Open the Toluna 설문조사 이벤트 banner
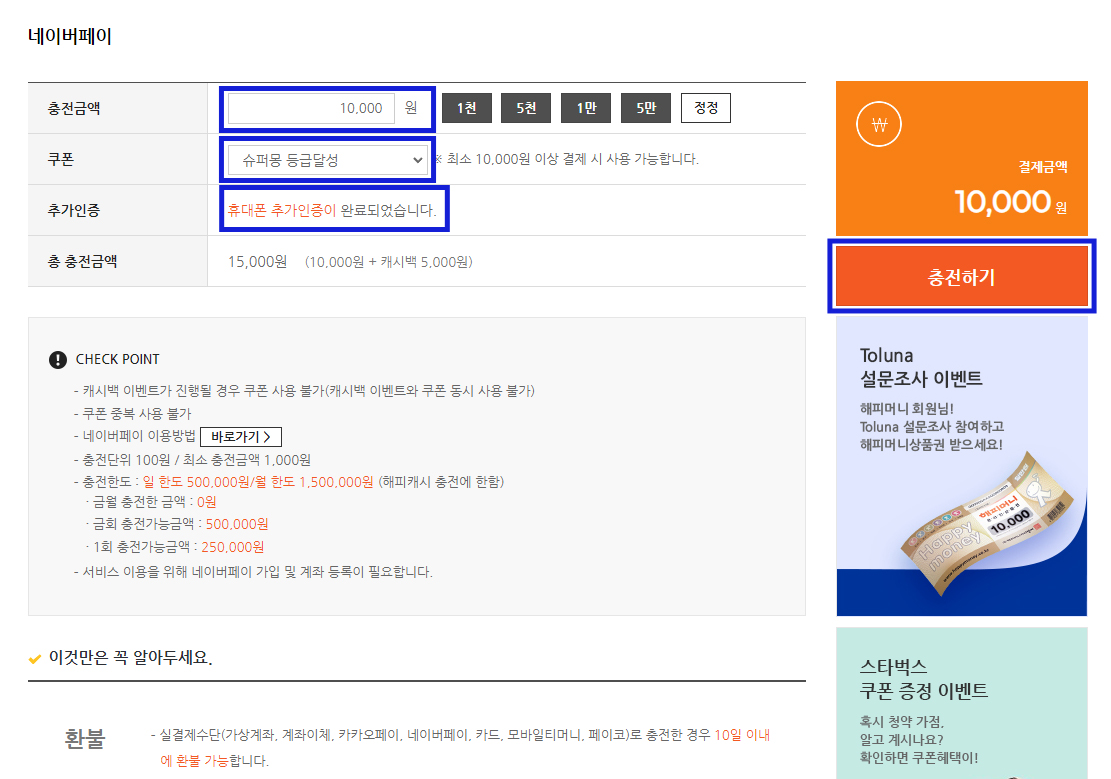The width and height of the screenshot is (1111, 779). (961, 466)
